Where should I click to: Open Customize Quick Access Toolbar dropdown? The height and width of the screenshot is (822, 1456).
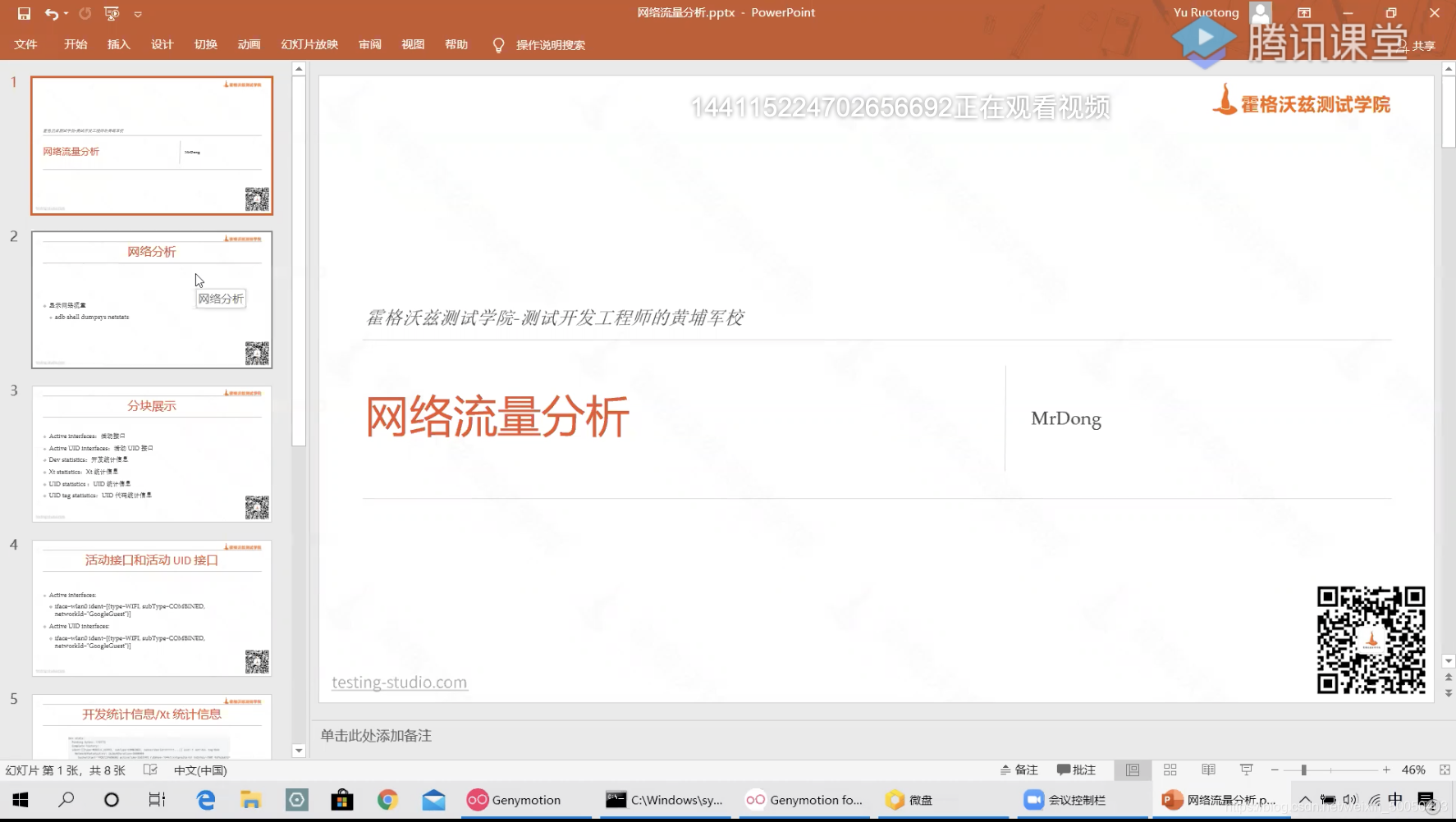[x=138, y=12]
